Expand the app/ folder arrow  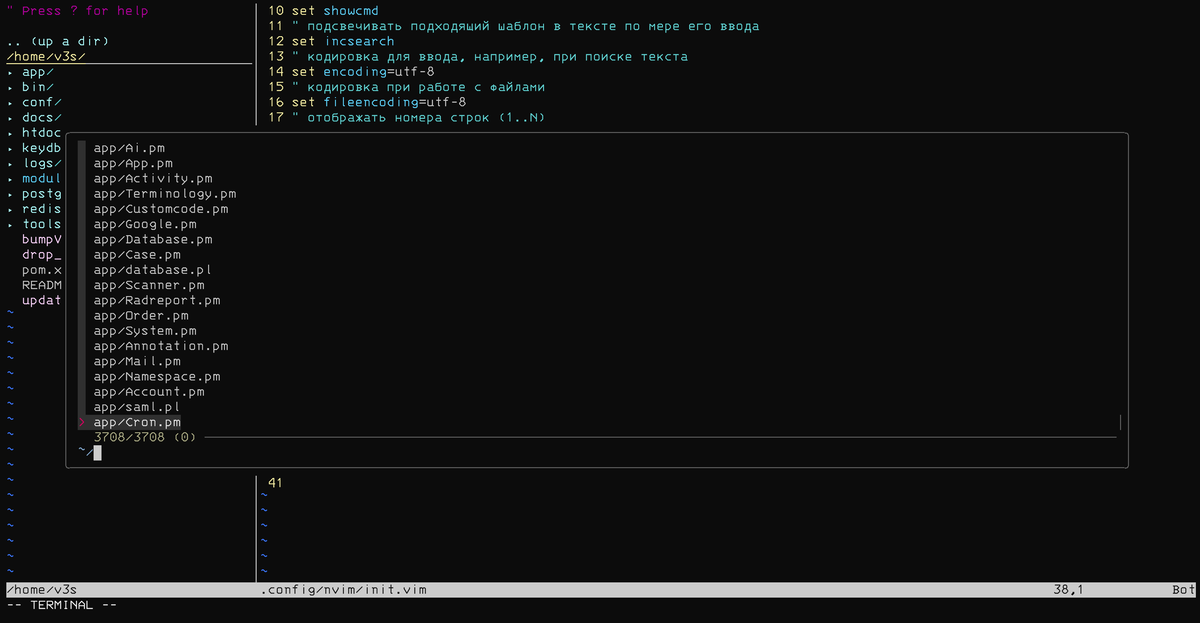[10, 72]
